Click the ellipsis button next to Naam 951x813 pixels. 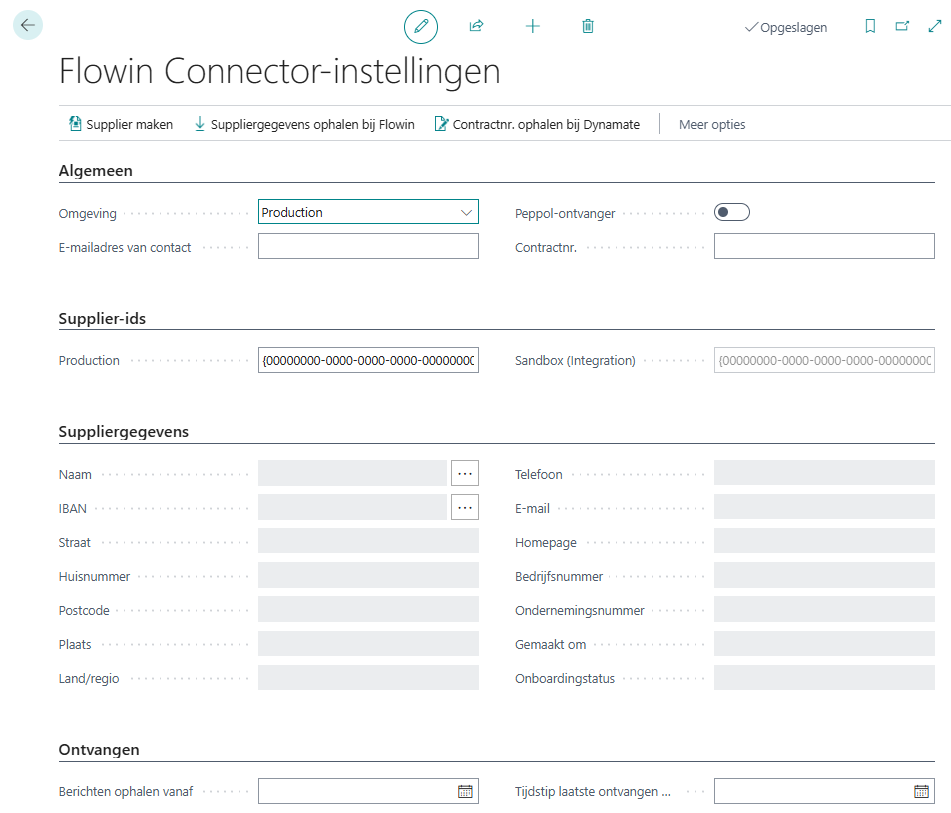pyautogui.click(x=464, y=473)
